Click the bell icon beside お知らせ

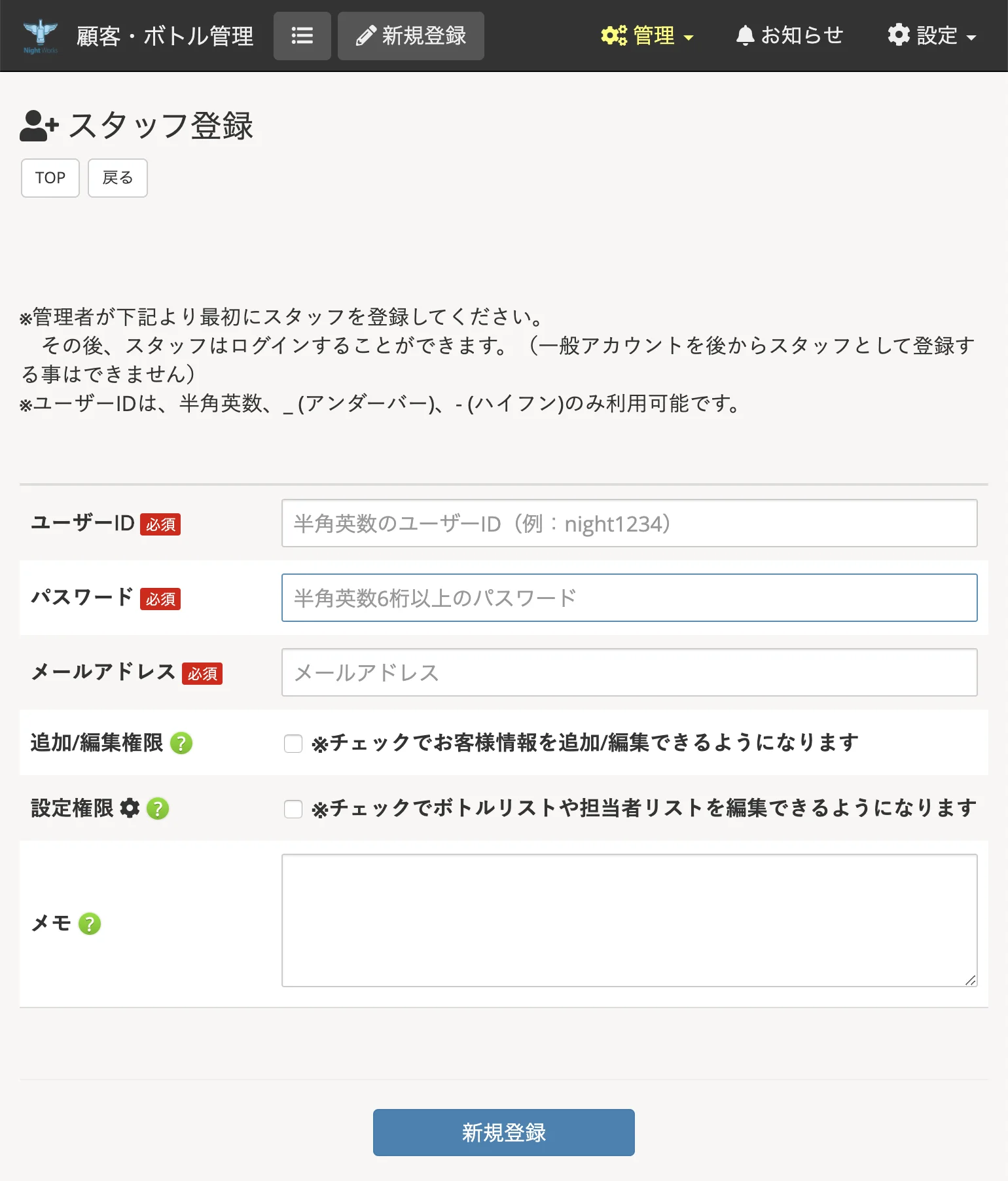(745, 35)
